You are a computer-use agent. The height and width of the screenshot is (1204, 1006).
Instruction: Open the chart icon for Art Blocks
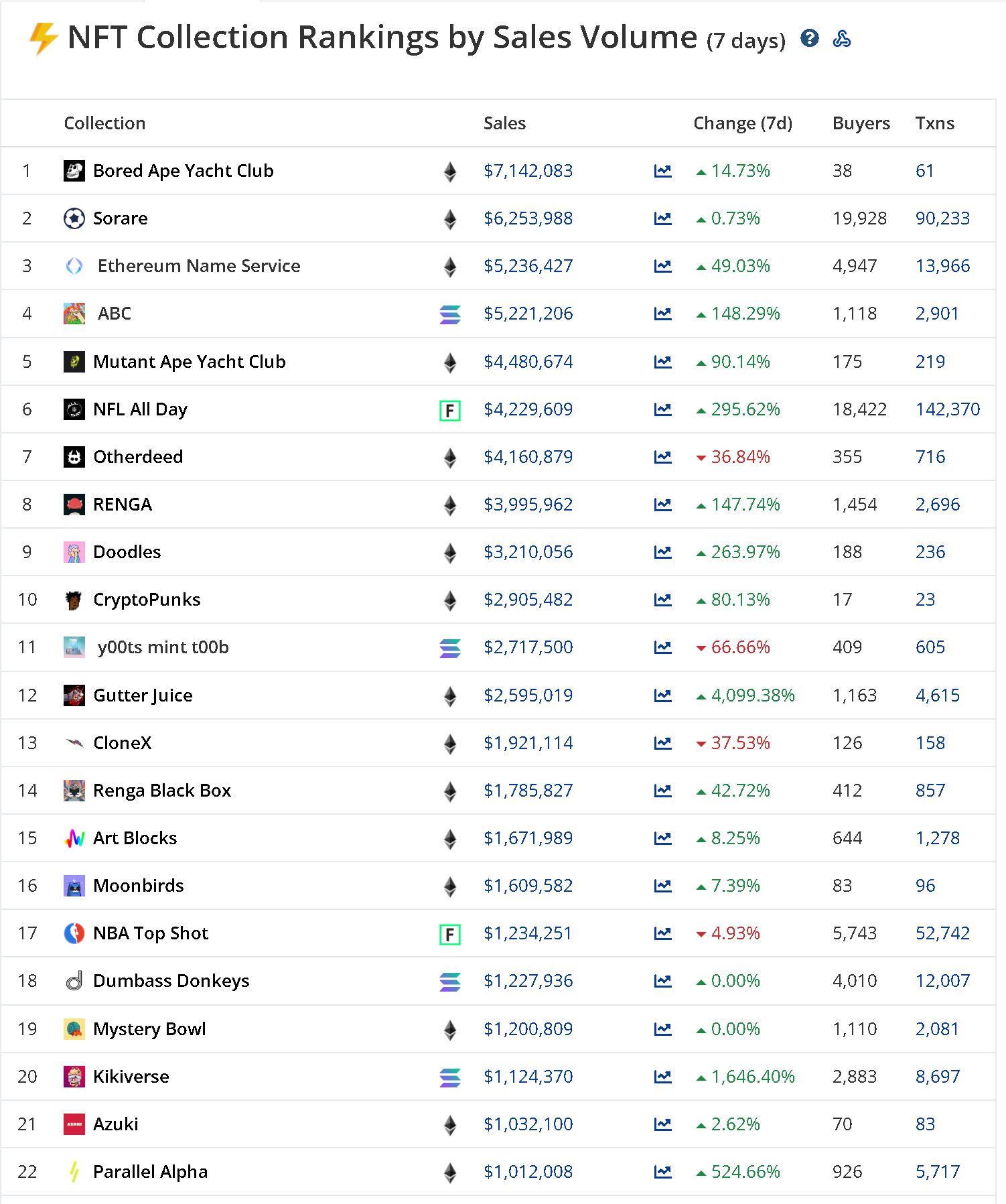pos(662,838)
